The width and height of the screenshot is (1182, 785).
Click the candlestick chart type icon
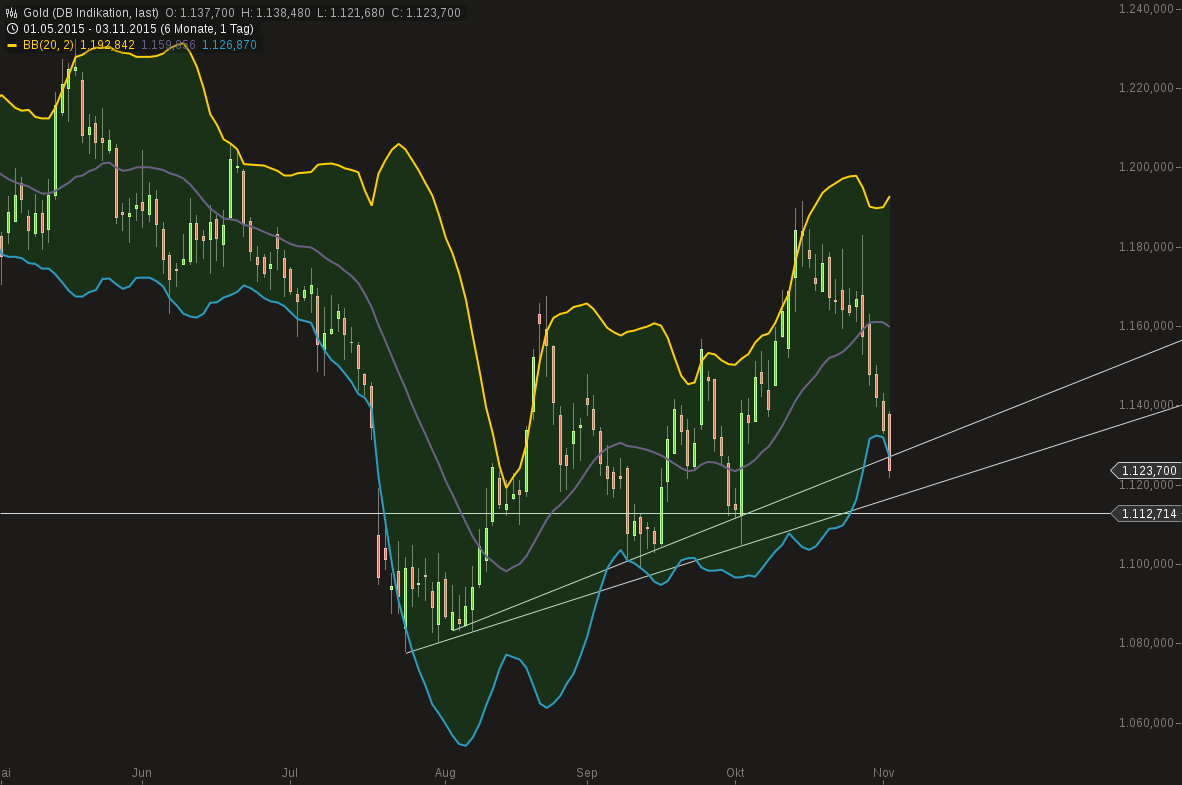coord(10,13)
